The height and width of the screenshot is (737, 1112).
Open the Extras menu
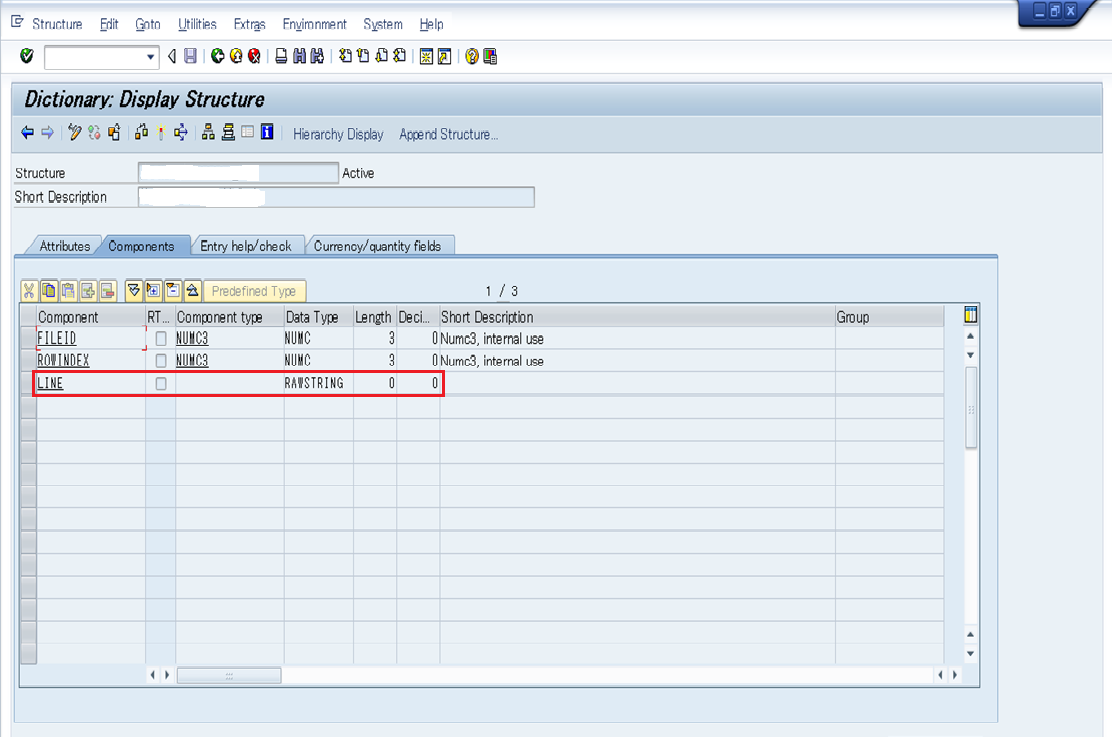coord(250,24)
